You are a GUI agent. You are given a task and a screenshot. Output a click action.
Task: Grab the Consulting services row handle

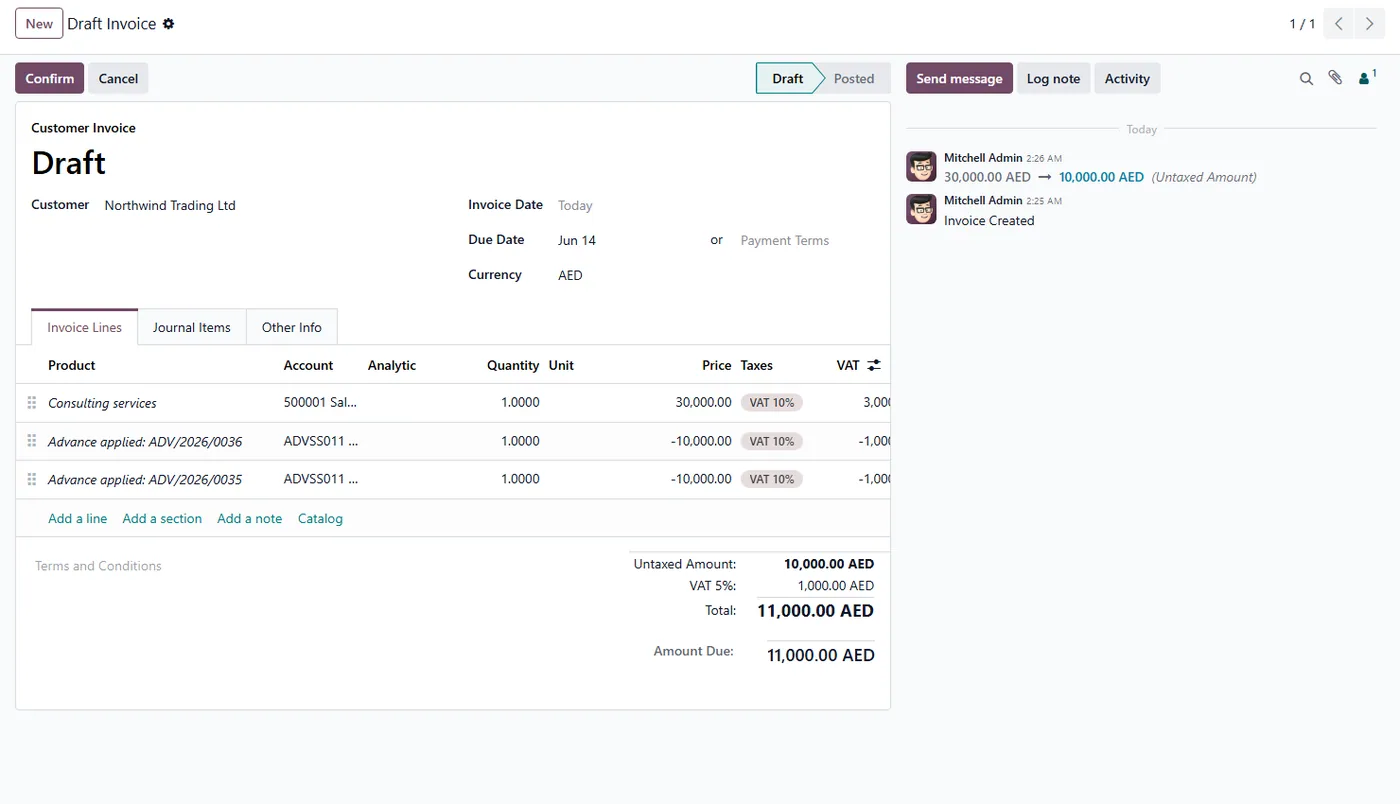pos(32,403)
